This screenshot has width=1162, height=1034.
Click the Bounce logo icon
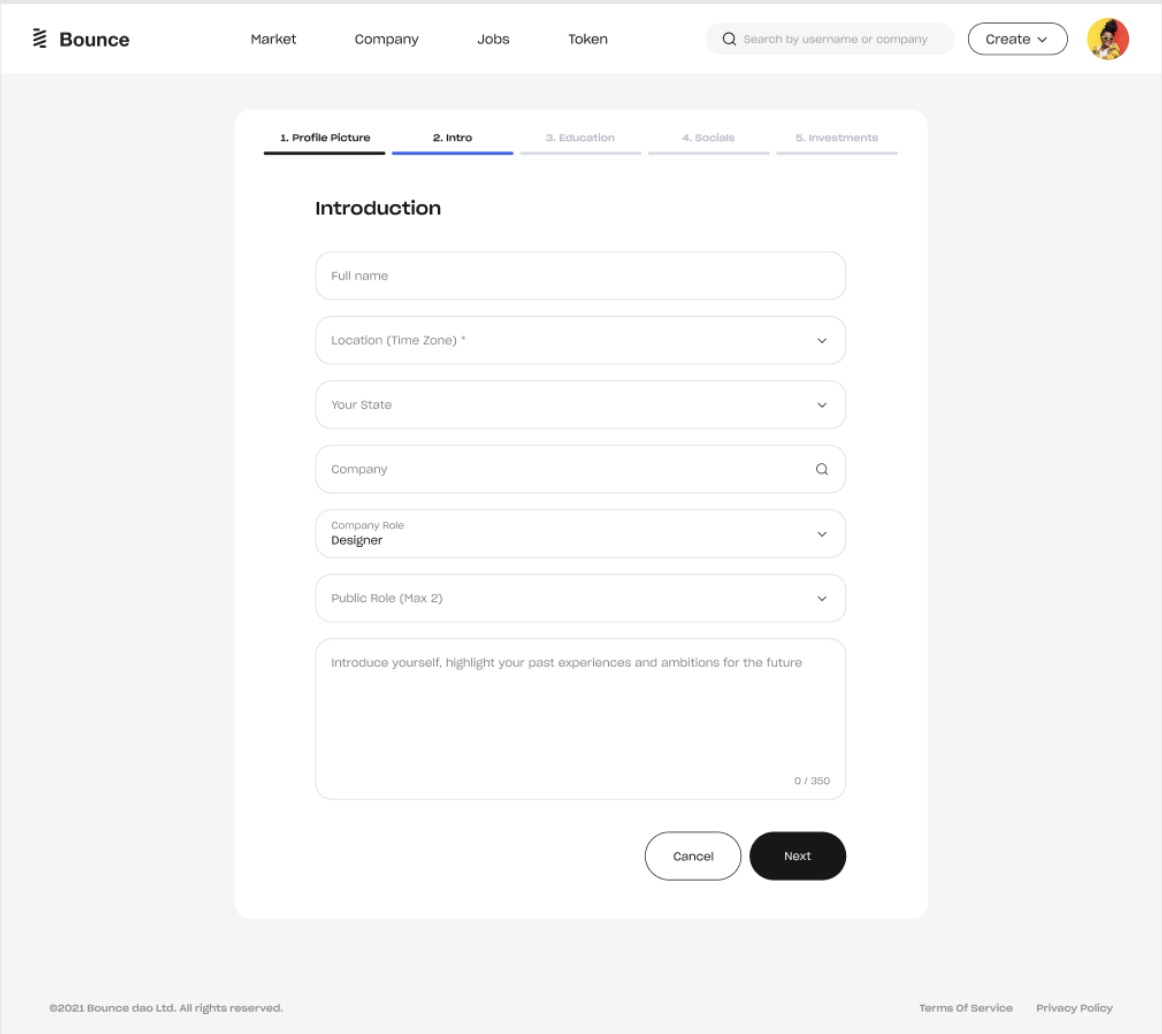40,39
